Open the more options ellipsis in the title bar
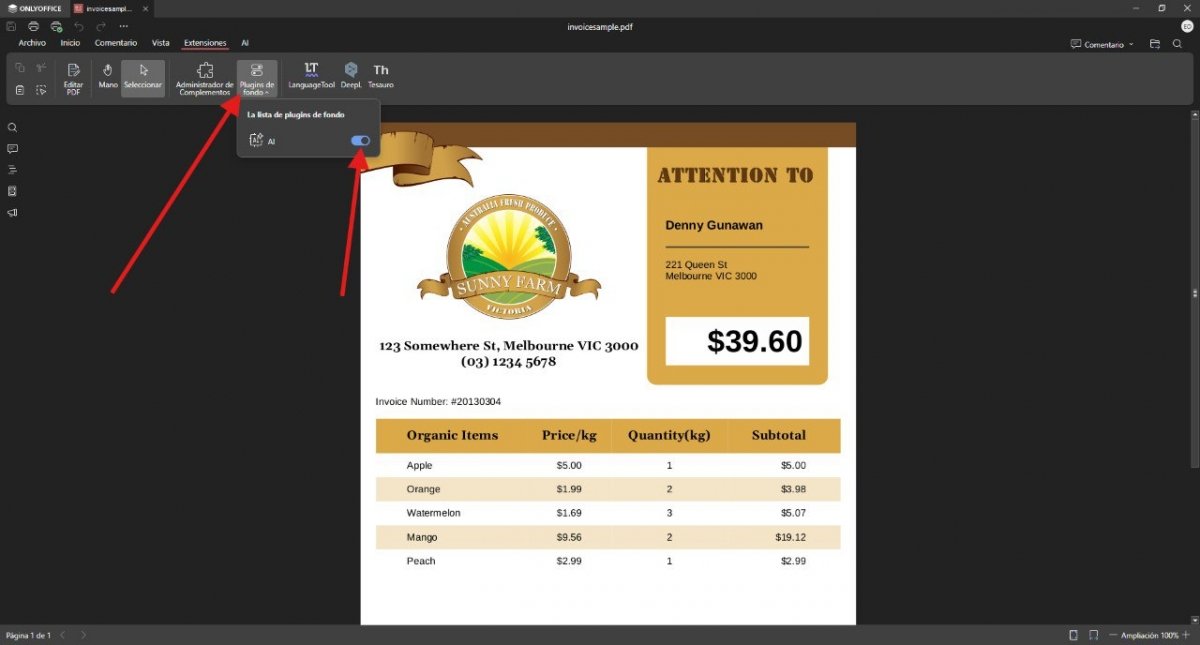 pyautogui.click(x=123, y=26)
